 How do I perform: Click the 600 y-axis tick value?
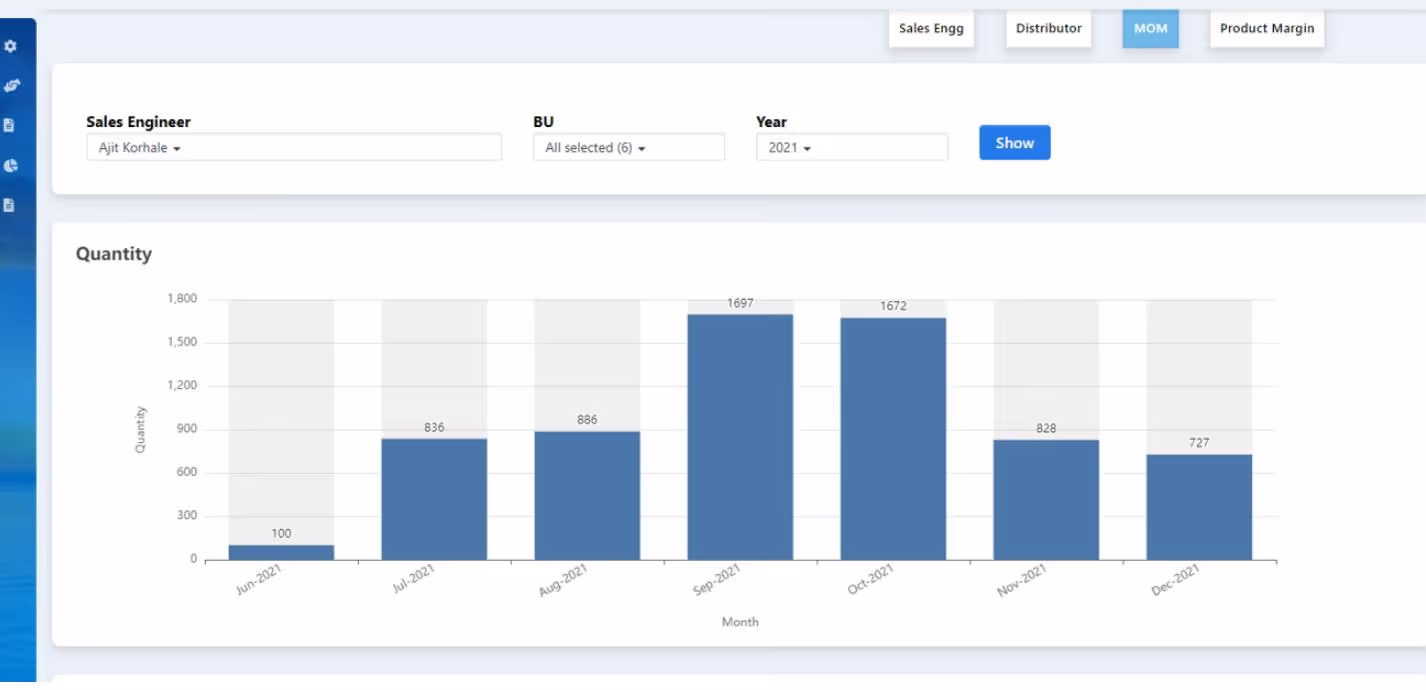coord(187,473)
